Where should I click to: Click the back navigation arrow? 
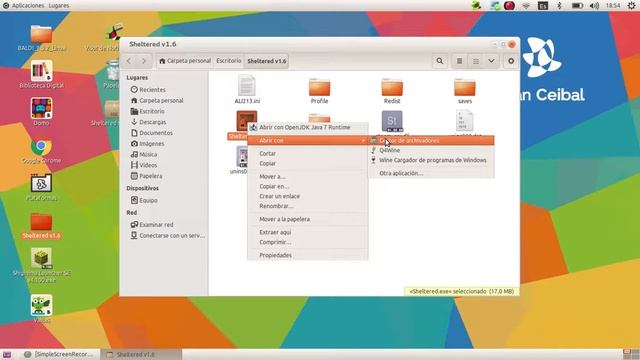(x=129, y=61)
